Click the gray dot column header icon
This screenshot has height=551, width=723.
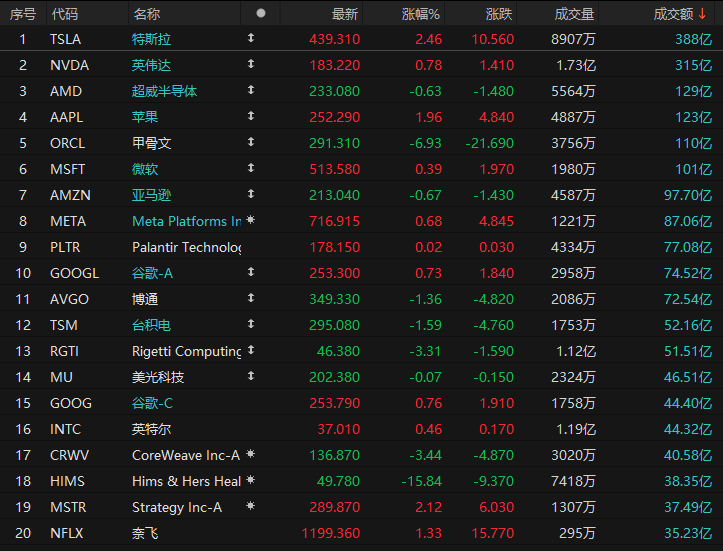(261, 13)
